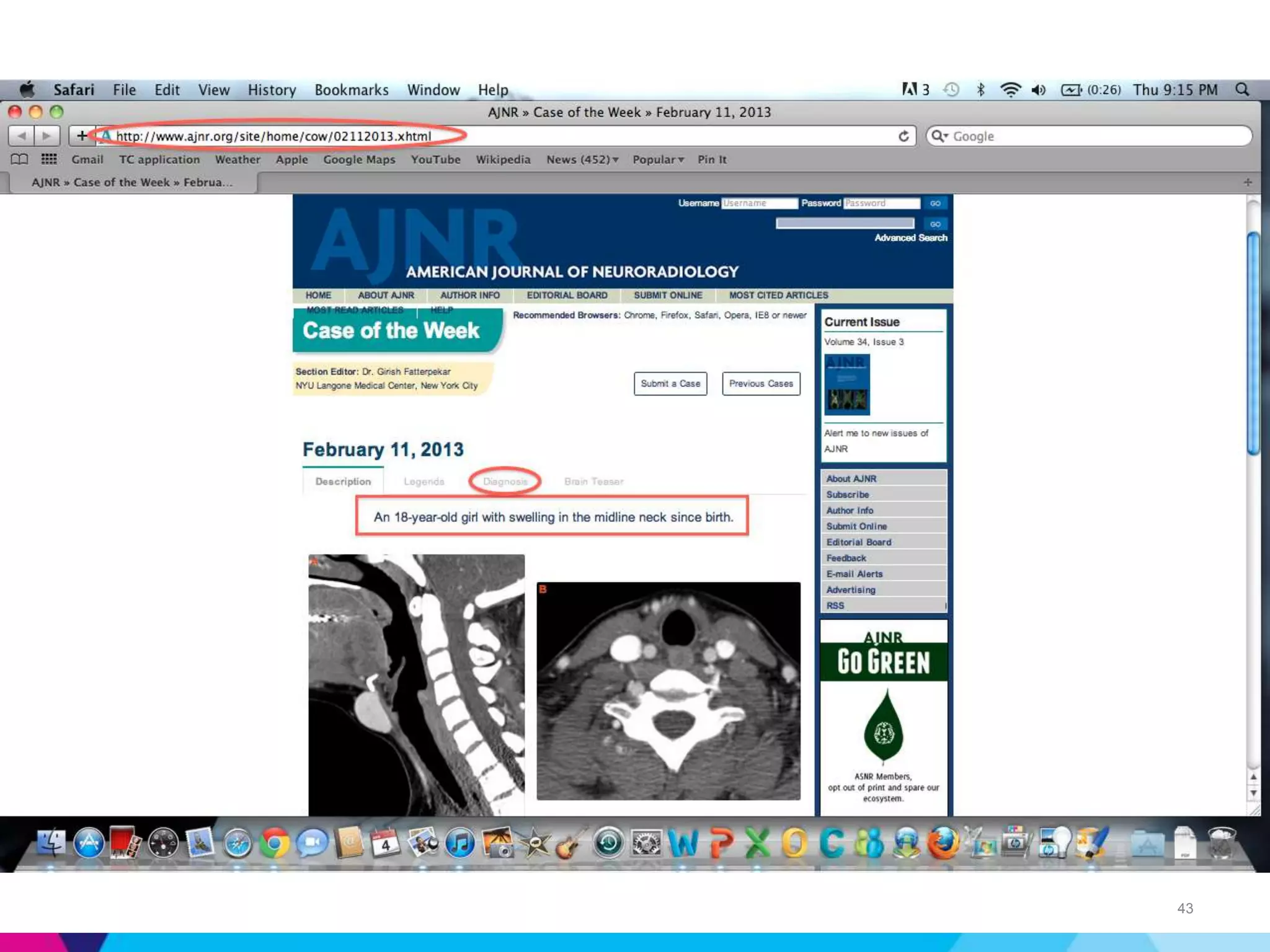Click the Previous Cases button
This screenshot has height=952, width=1270.
coord(761,384)
